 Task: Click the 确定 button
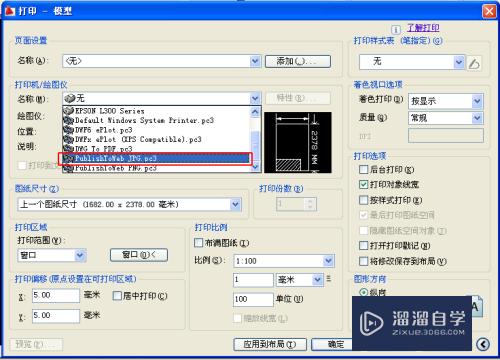point(332,344)
